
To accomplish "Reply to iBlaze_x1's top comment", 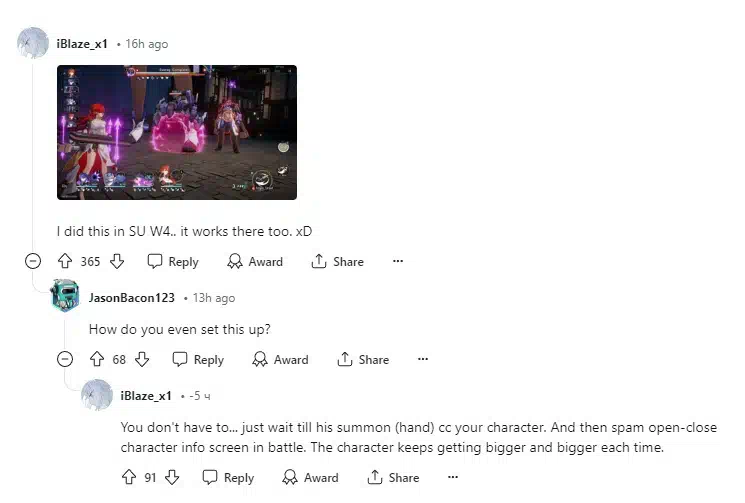I will [173, 261].
